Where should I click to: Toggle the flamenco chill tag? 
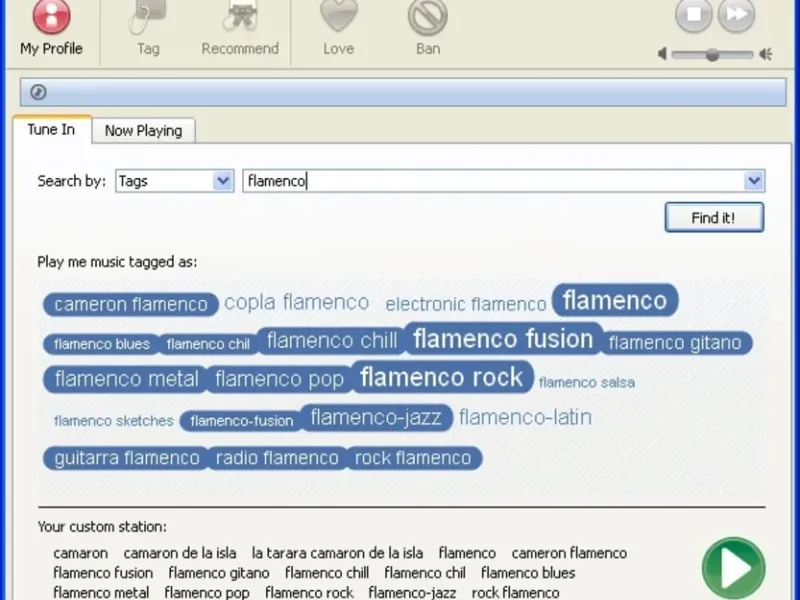coord(332,340)
